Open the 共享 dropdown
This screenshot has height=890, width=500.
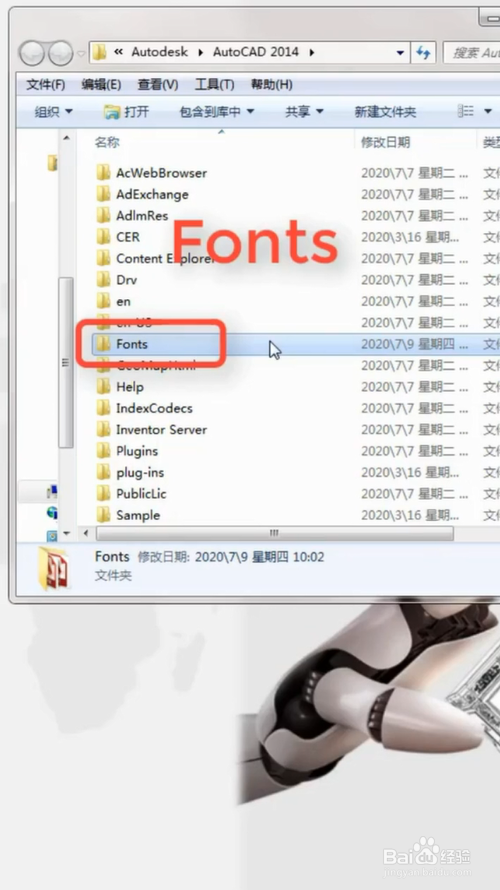pos(304,112)
